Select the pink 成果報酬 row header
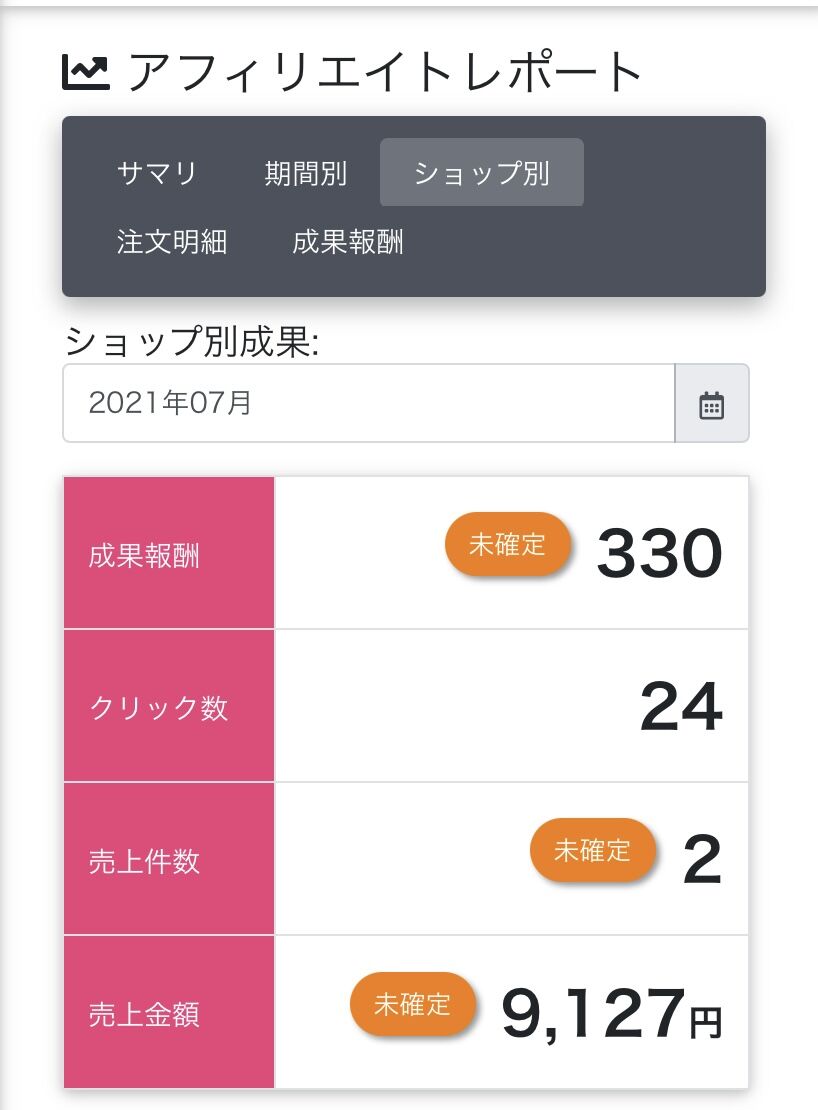818x1110 pixels. pos(169,553)
